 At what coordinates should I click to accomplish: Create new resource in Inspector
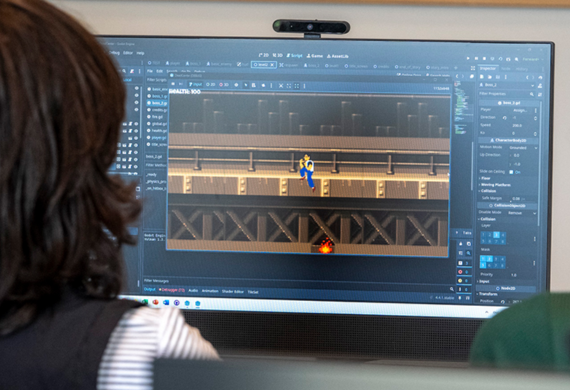click(x=482, y=77)
